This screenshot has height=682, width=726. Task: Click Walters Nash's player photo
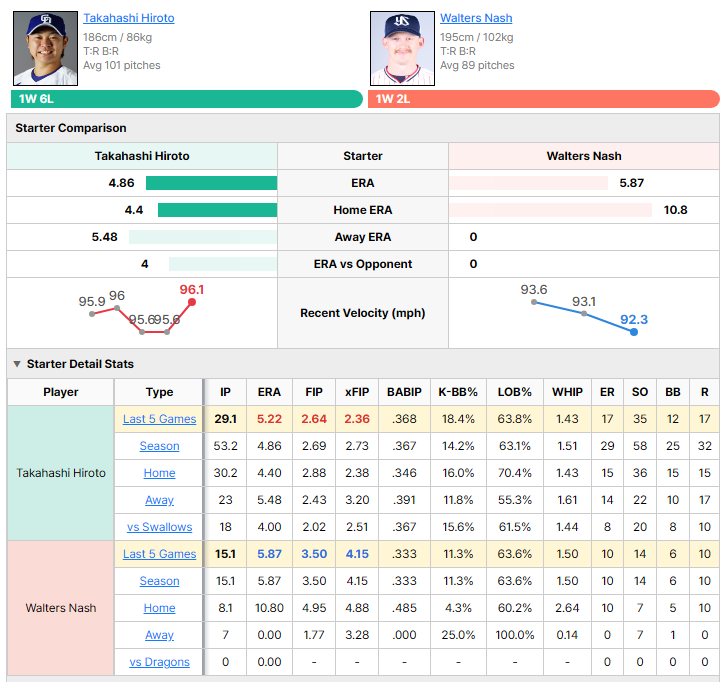tap(402, 49)
